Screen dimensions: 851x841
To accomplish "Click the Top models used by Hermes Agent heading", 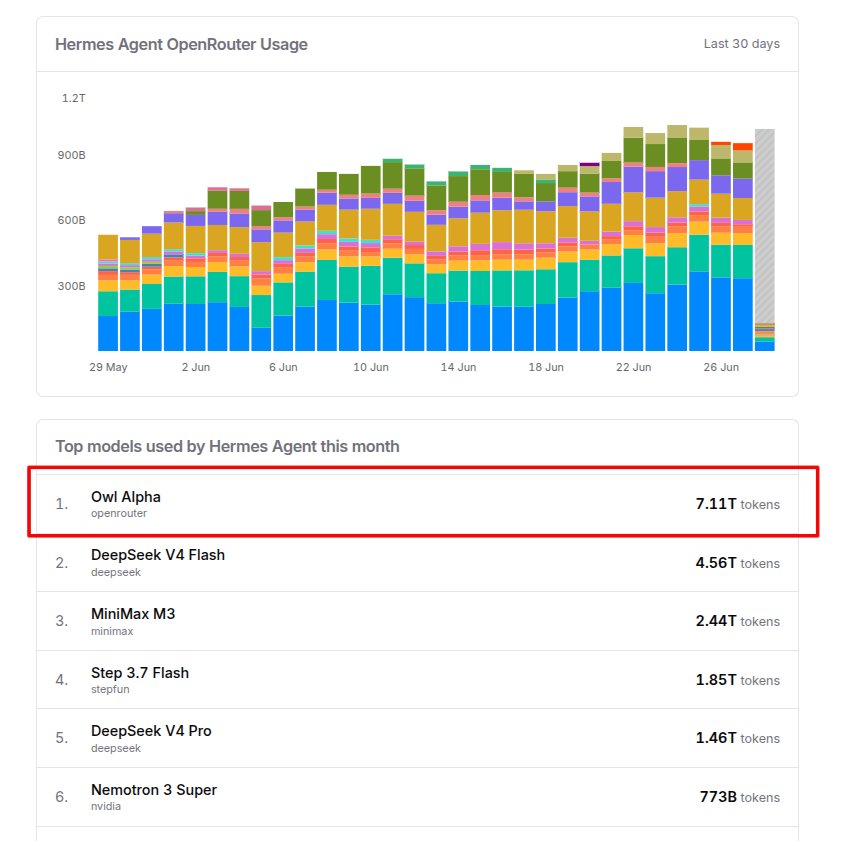I will coord(227,447).
